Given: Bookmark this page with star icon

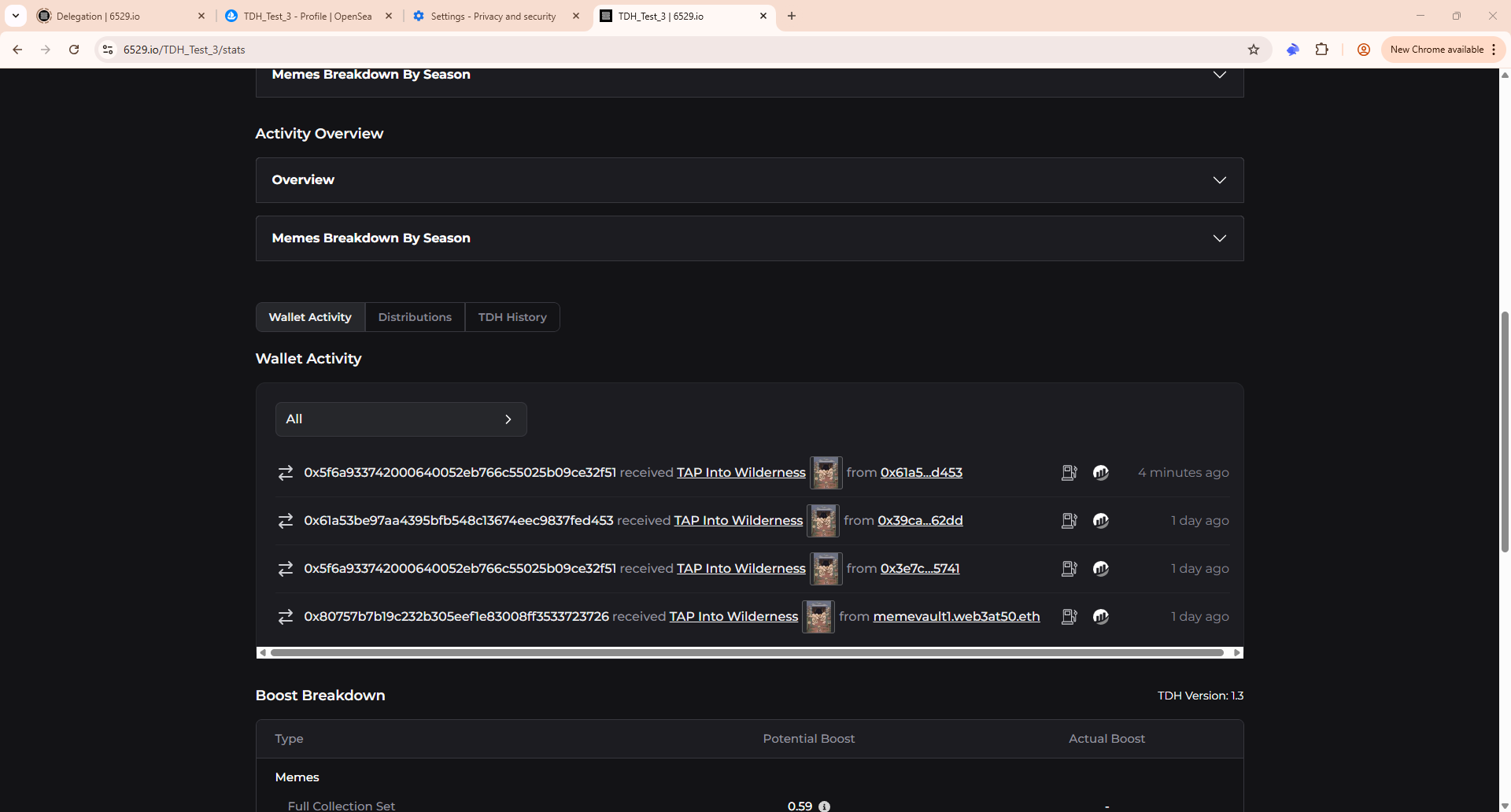Looking at the screenshot, I should pos(1254,50).
